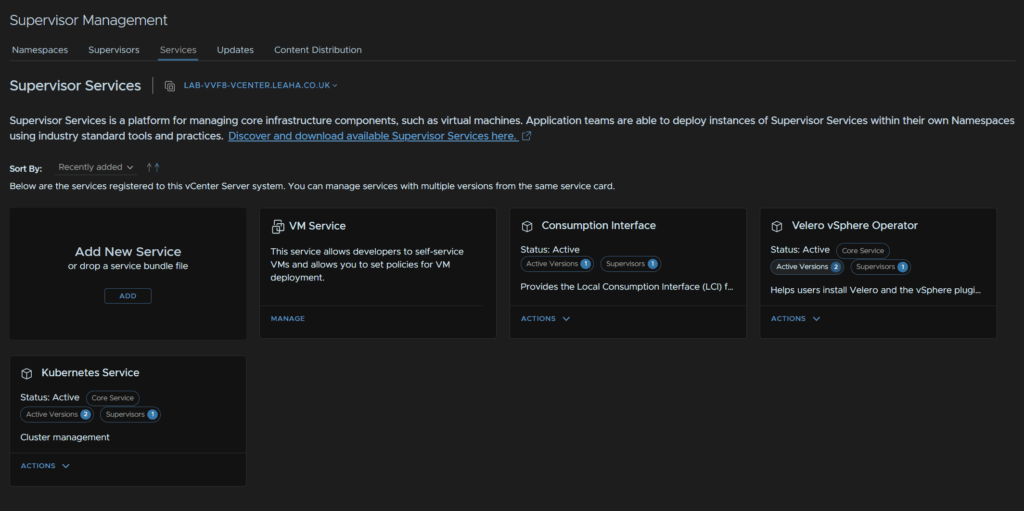Click Supervisors badge on Consumption Interface card
The width and height of the screenshot is (1024, 511).
(631, 264)
